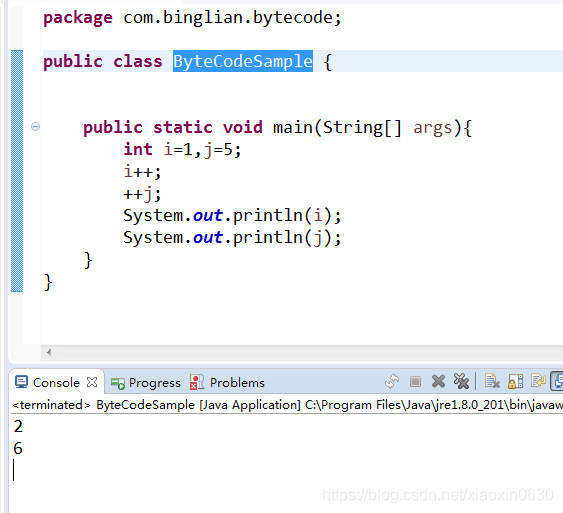The height and width of the screenshot is (513, 563).
Task: Click the editor horizontal scrollbar left arrow
Action: (49, 353)
